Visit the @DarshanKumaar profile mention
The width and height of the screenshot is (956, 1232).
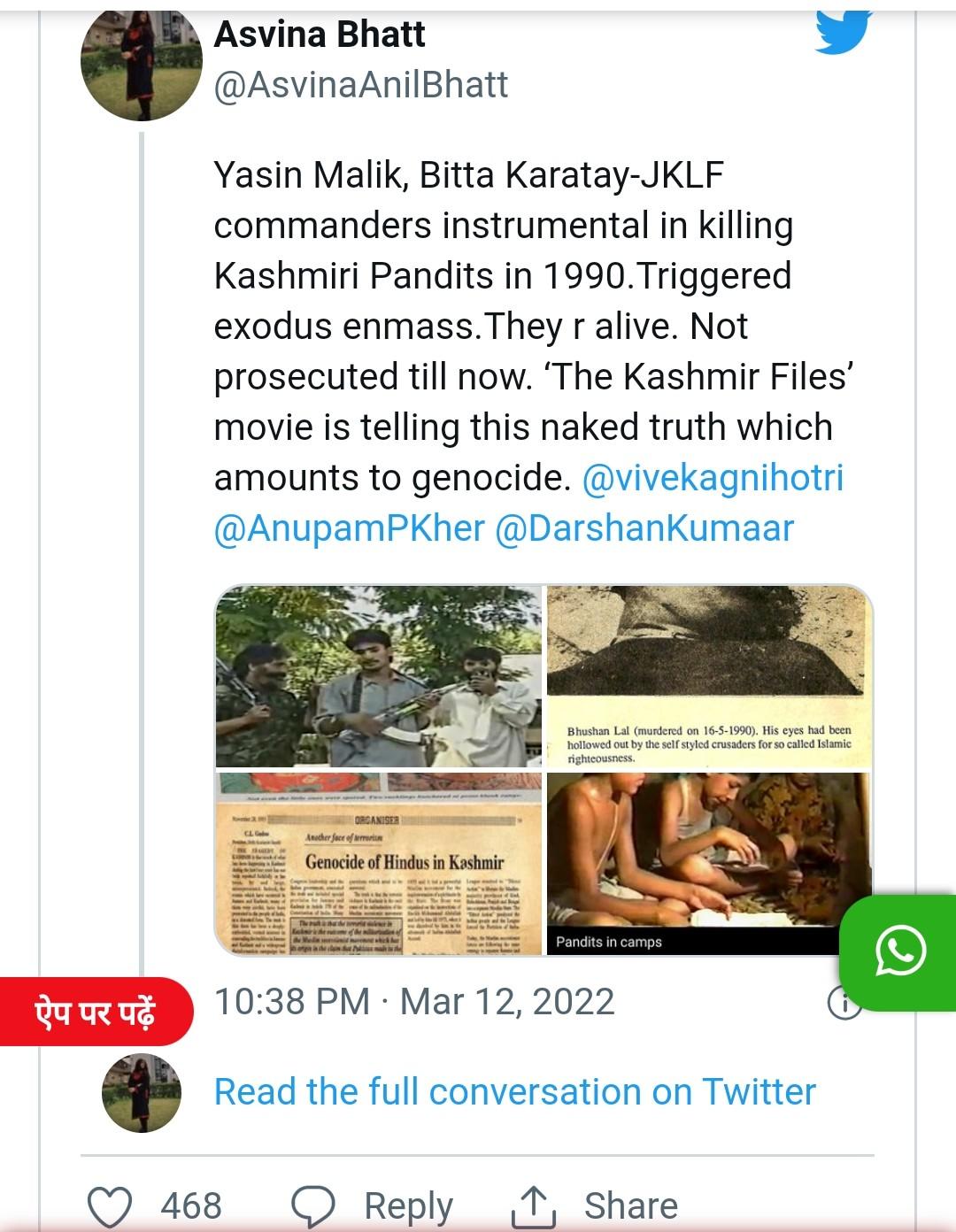coord(644,528)
